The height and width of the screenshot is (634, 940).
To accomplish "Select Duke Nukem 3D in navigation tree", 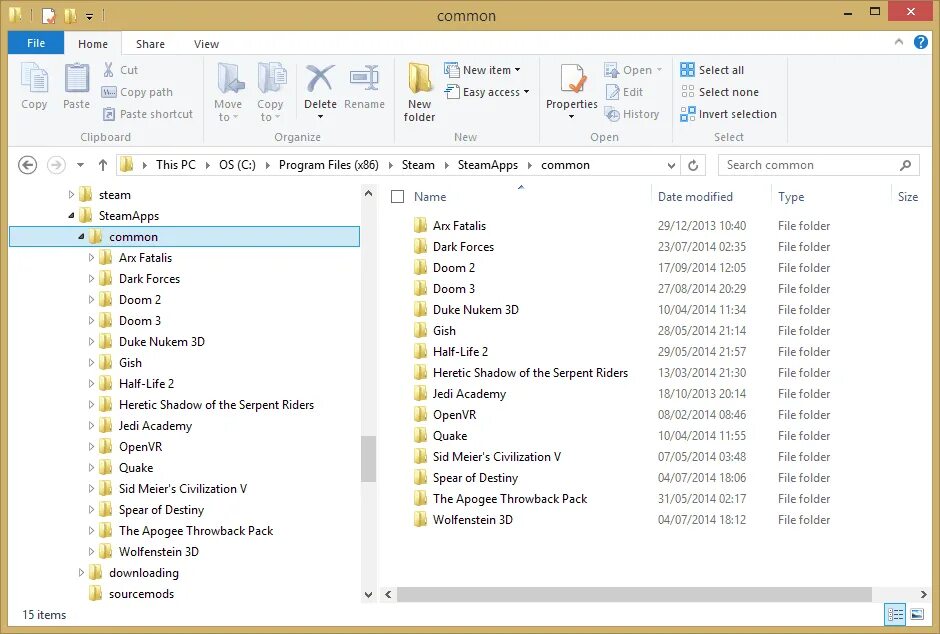I will click(161, 342).
